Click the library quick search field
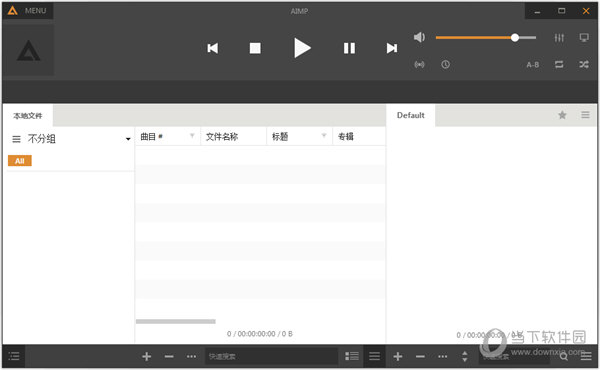This screenshot has height=370, width=600. tap(271, 357)
